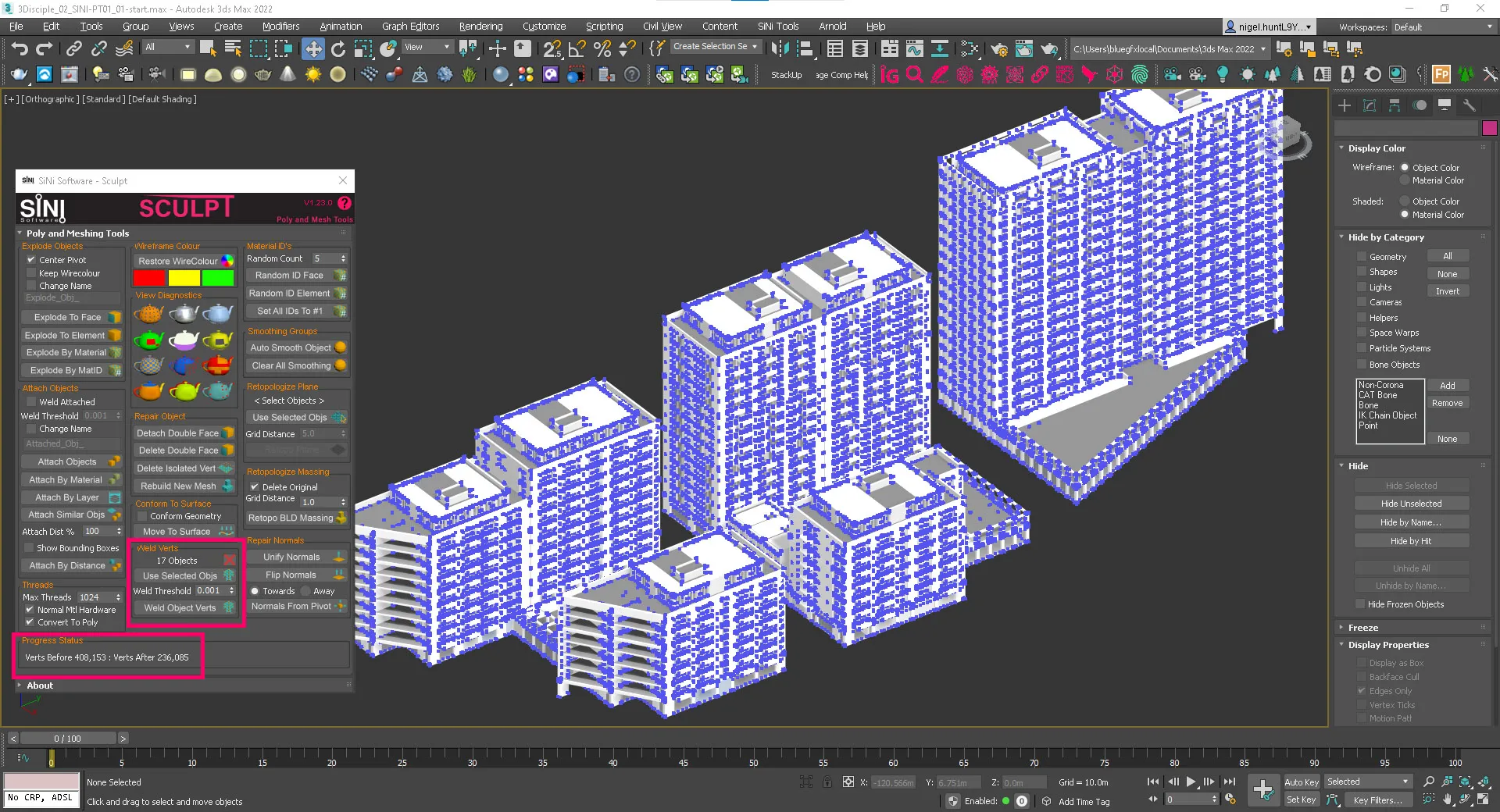Click the Zoom Extents magnifier icon
The width and height of the screenshot is (1500, 812).
(1466, 782)
